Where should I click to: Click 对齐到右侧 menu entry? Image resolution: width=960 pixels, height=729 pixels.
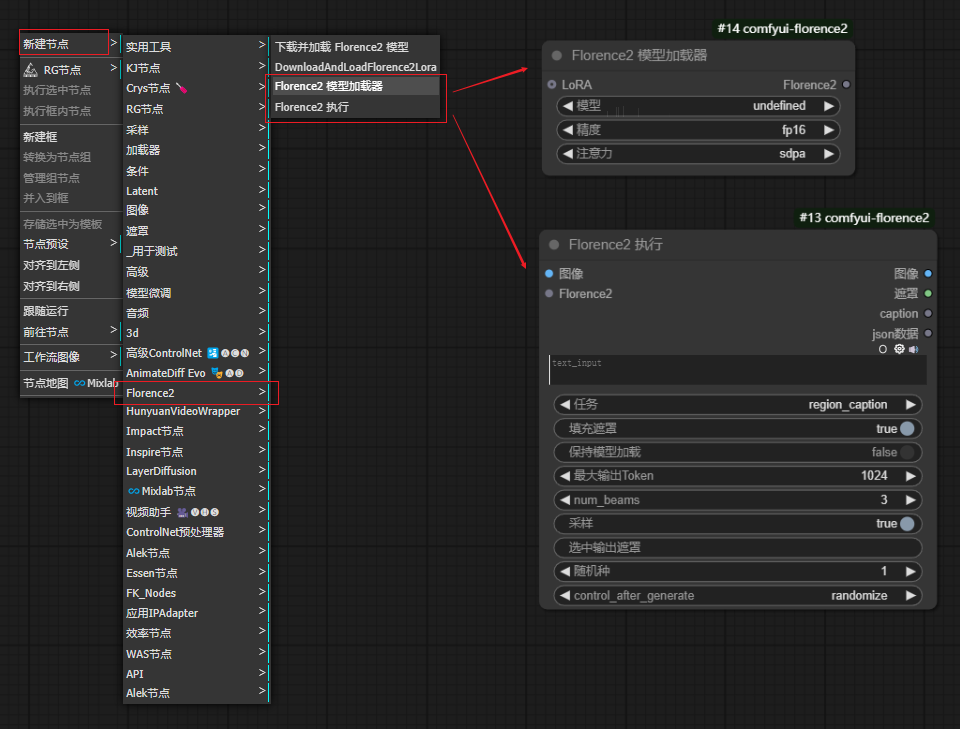click(70, 286)
